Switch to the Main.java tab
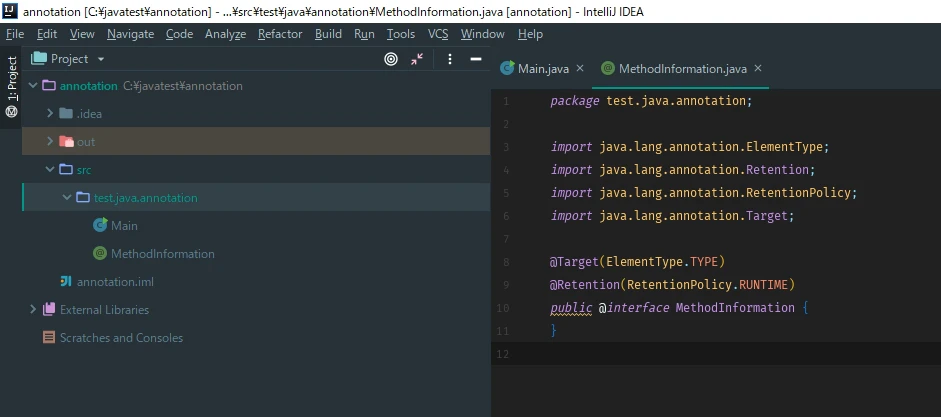 (543, 68)
